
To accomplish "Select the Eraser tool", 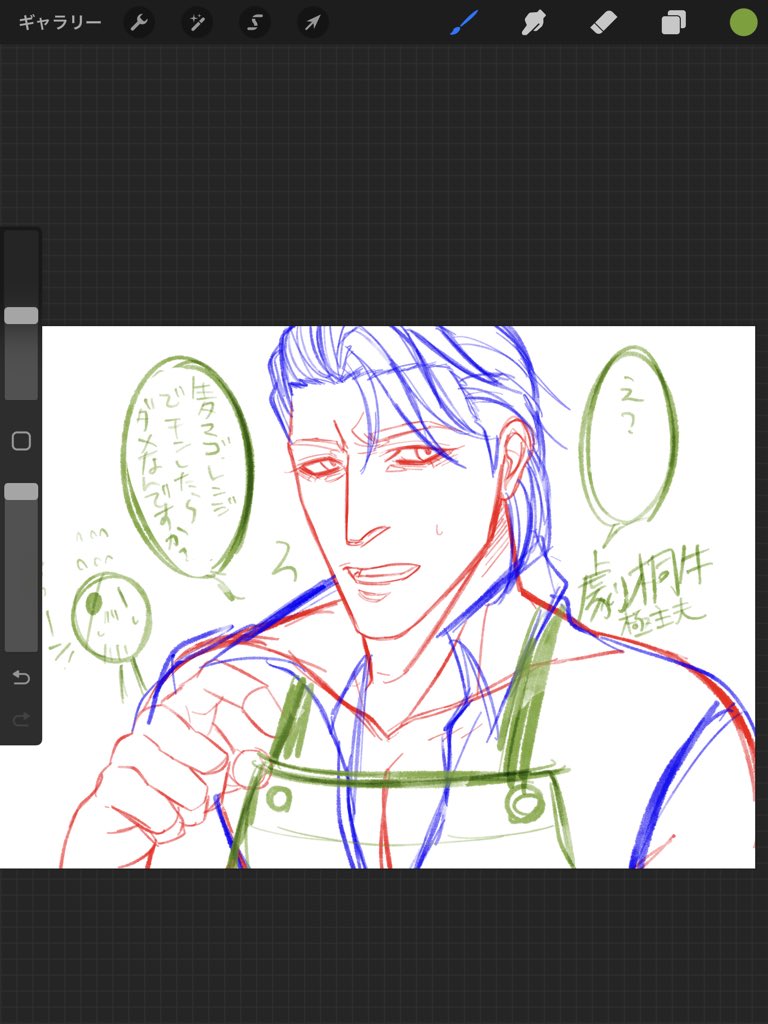I will click(x=603, y=24).
